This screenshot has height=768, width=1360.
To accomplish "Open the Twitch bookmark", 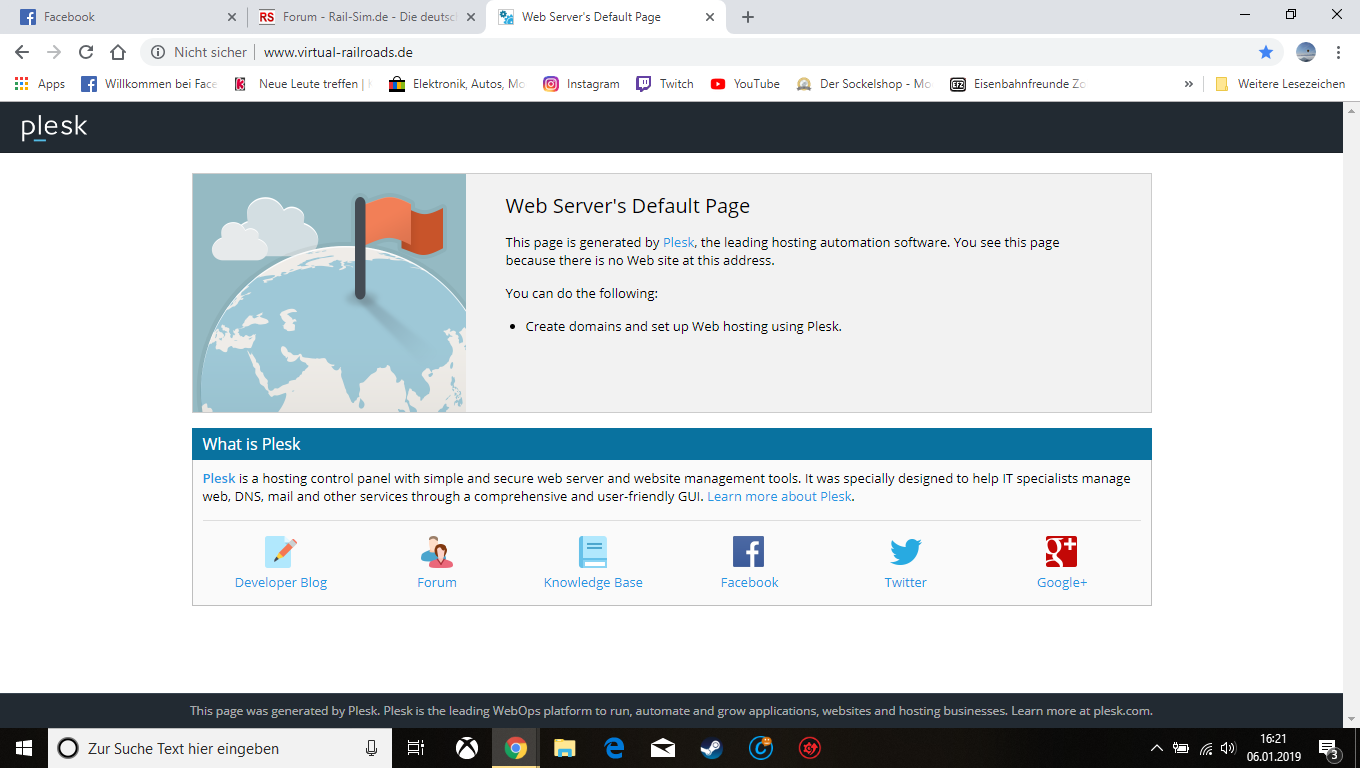I will pyautogui.click(x=665, y=84).
